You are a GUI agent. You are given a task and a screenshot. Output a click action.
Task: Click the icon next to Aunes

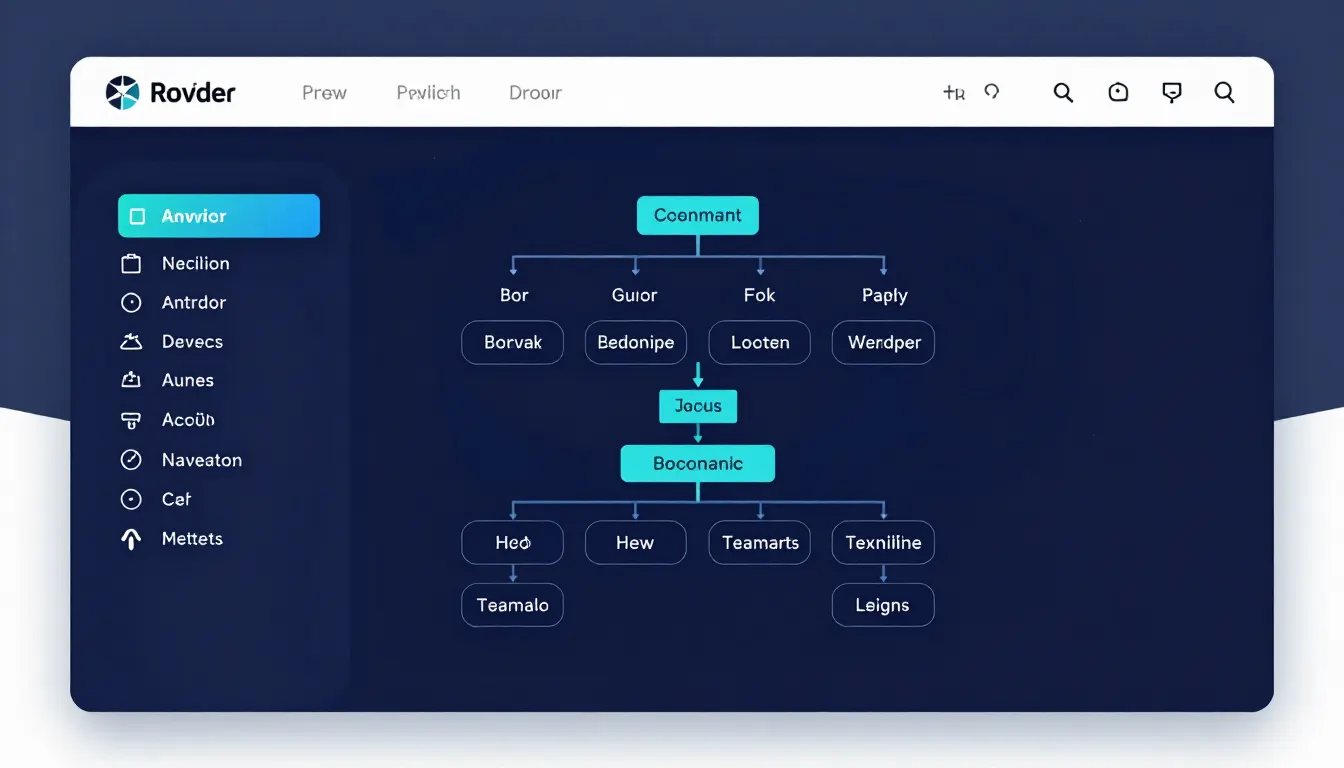[x=131, y=380]
